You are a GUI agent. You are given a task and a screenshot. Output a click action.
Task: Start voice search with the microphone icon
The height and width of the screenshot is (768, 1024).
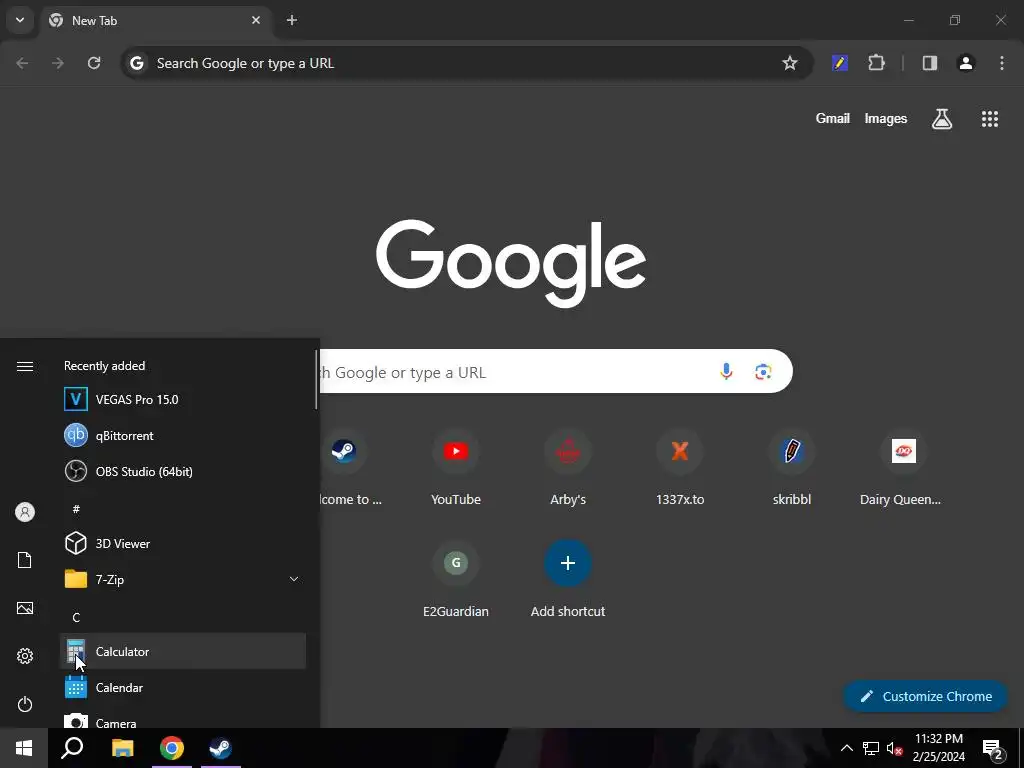726,372
